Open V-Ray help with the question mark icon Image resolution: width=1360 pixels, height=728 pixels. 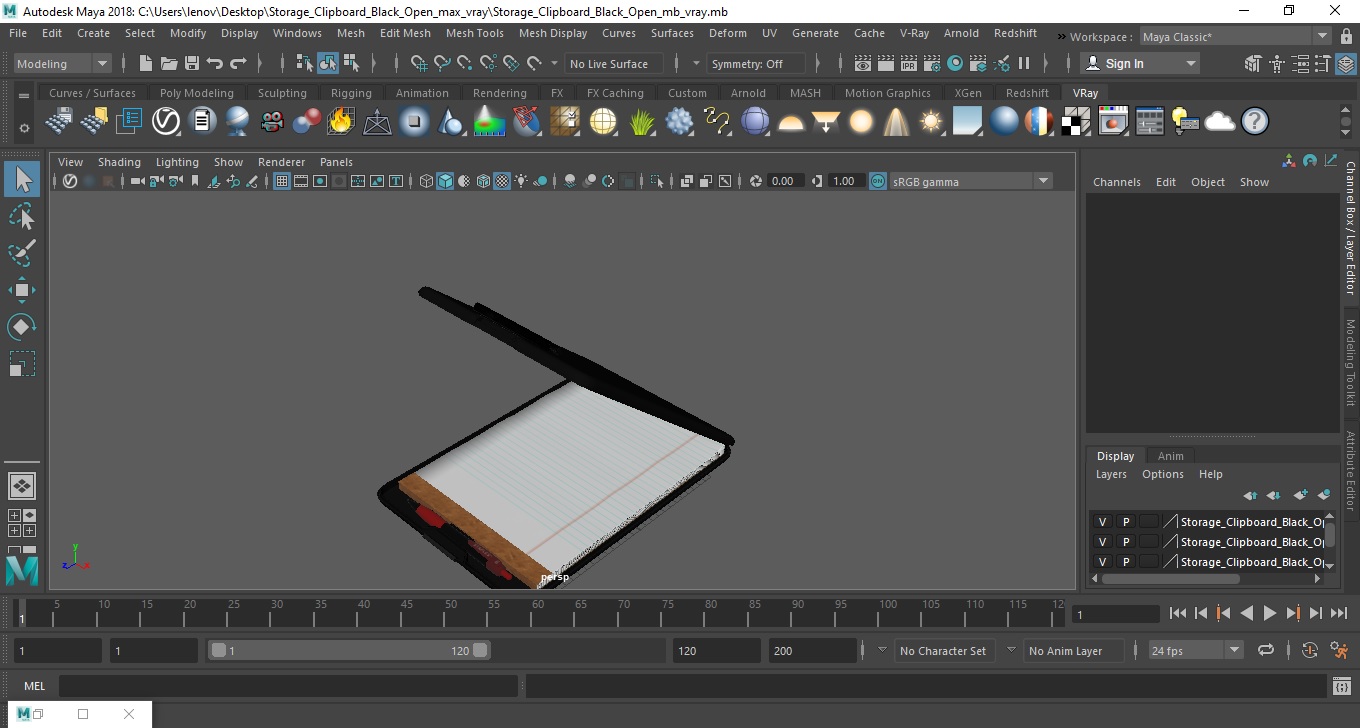[1255, 122]
